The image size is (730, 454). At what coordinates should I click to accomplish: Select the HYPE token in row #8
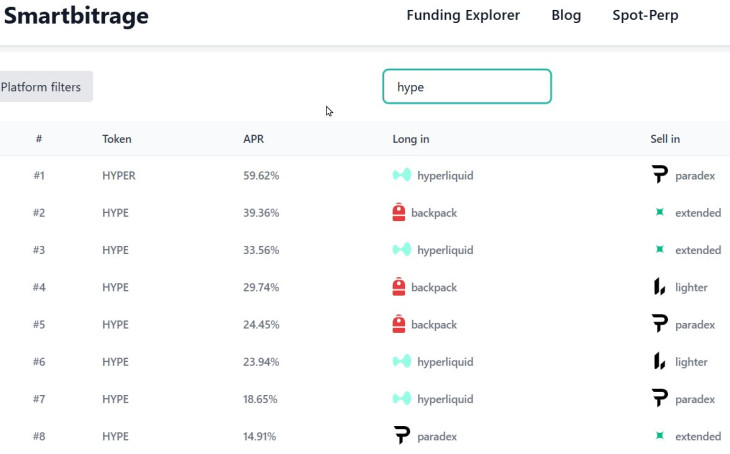(x=115, y=436)
